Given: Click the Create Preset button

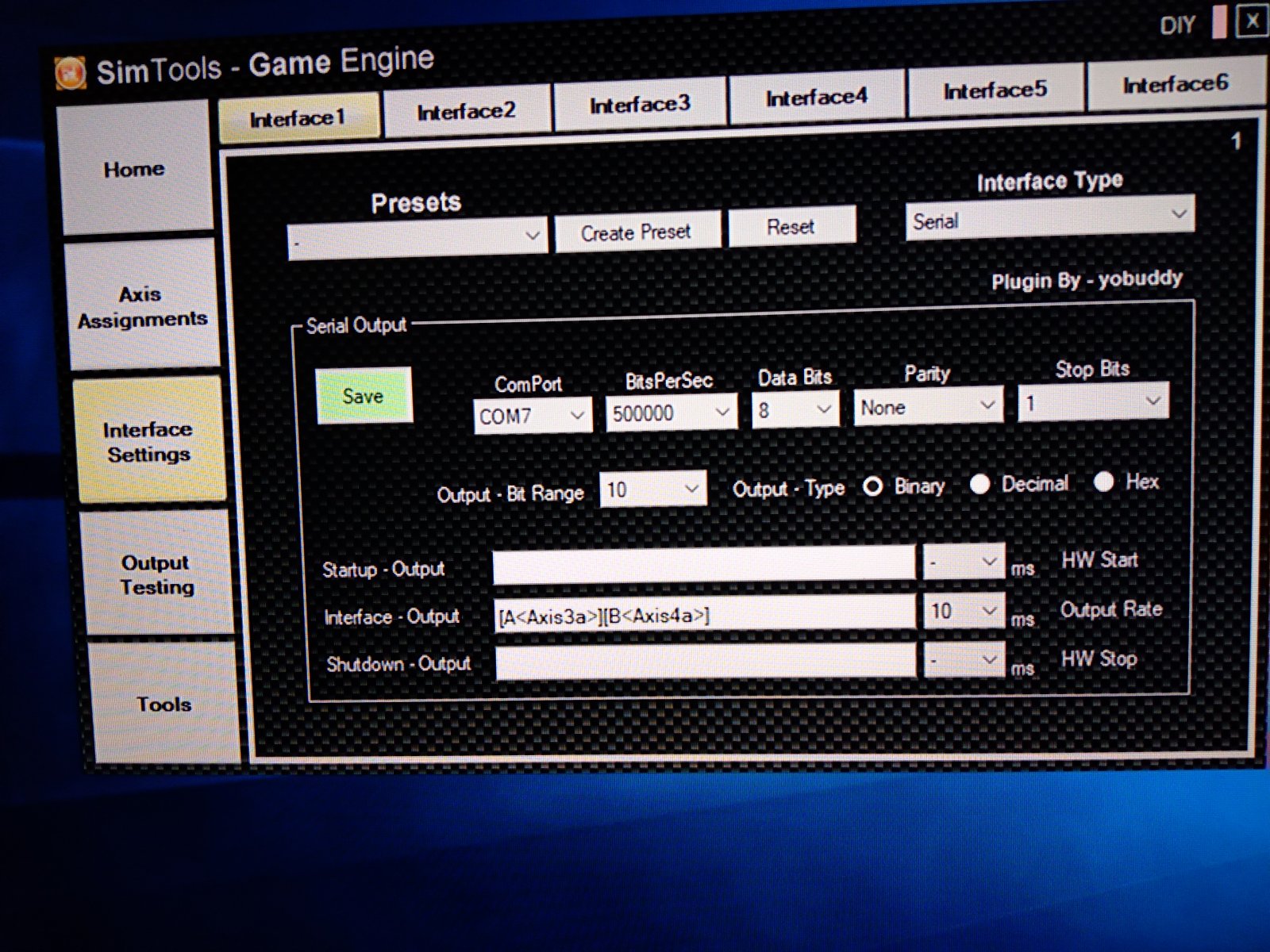Looking at the screenshot, I should click(x=637, y=232).
